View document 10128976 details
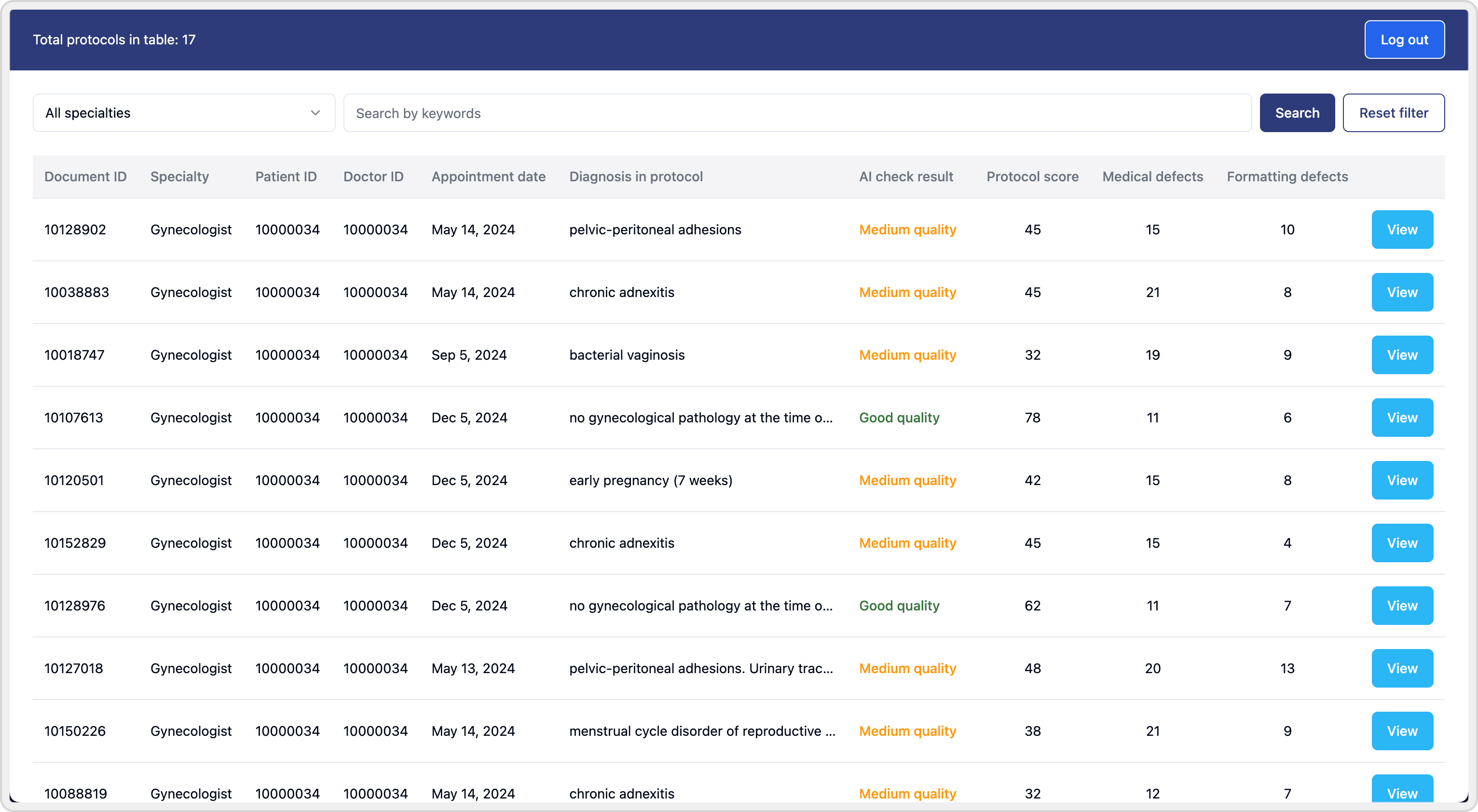Screen dimensions: 1478x812 pos(1402,606)
